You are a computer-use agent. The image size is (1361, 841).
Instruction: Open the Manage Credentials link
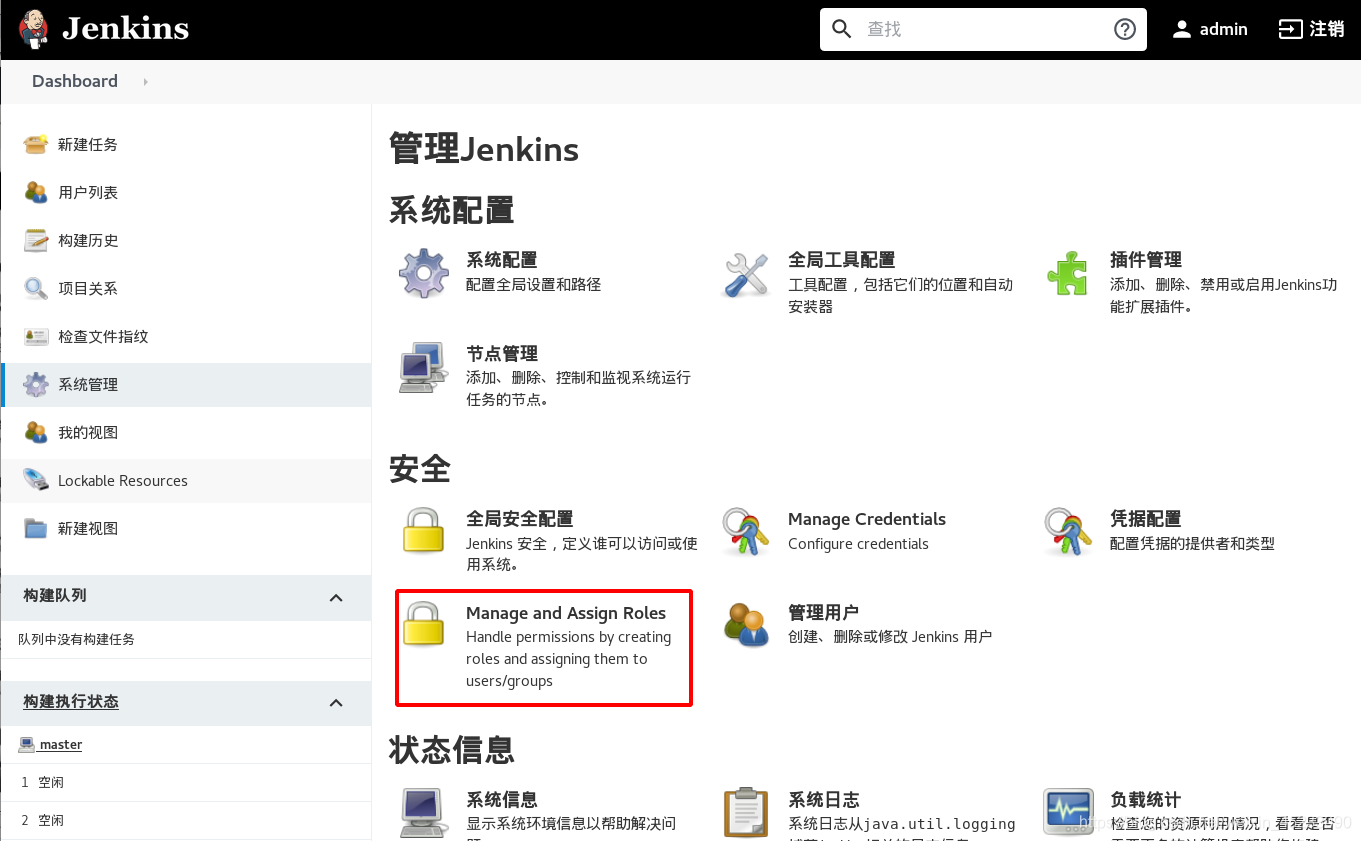(867, 519)
